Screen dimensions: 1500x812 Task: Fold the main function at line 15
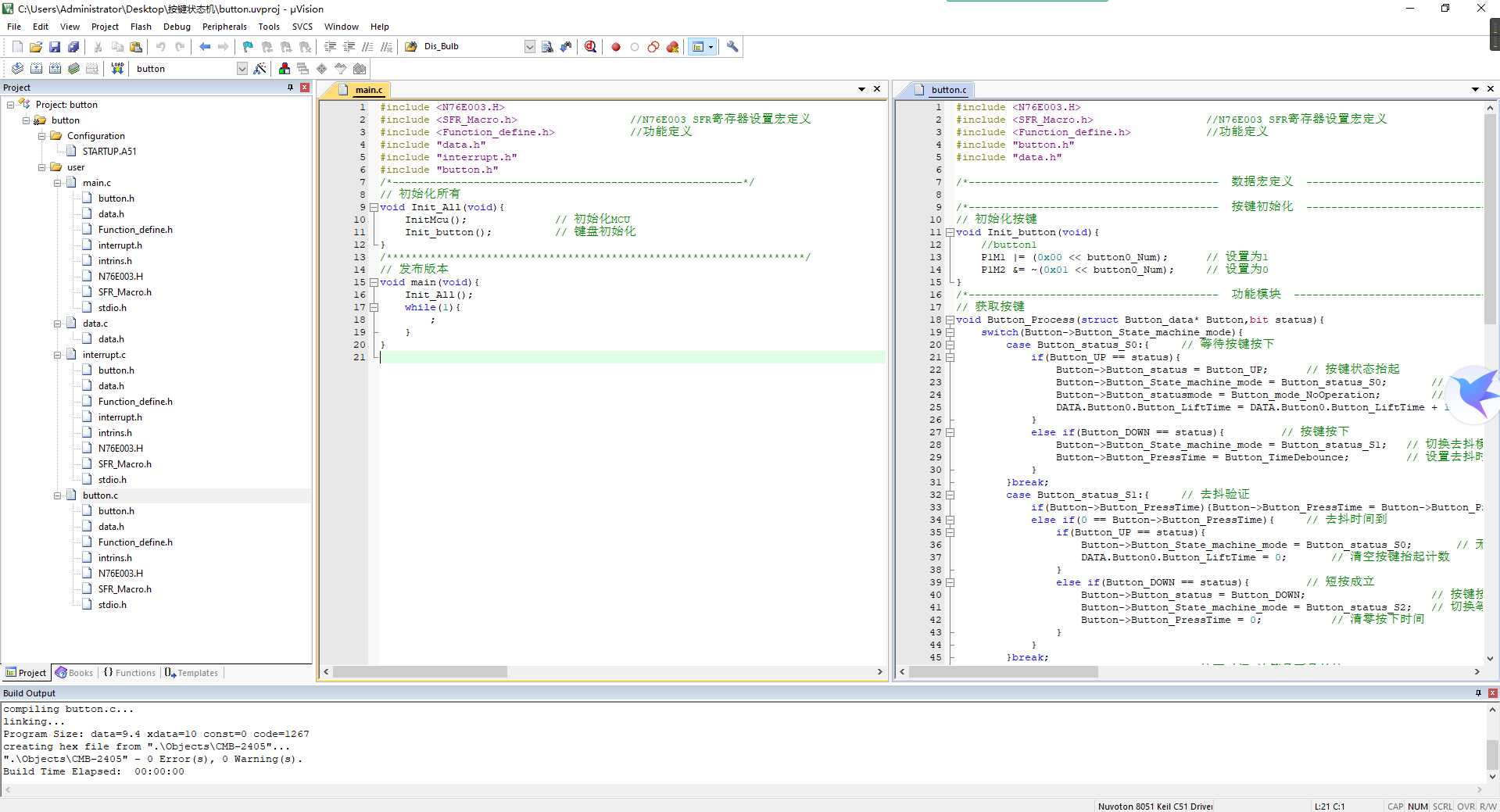pyautogui.click(x=374, y=283)
